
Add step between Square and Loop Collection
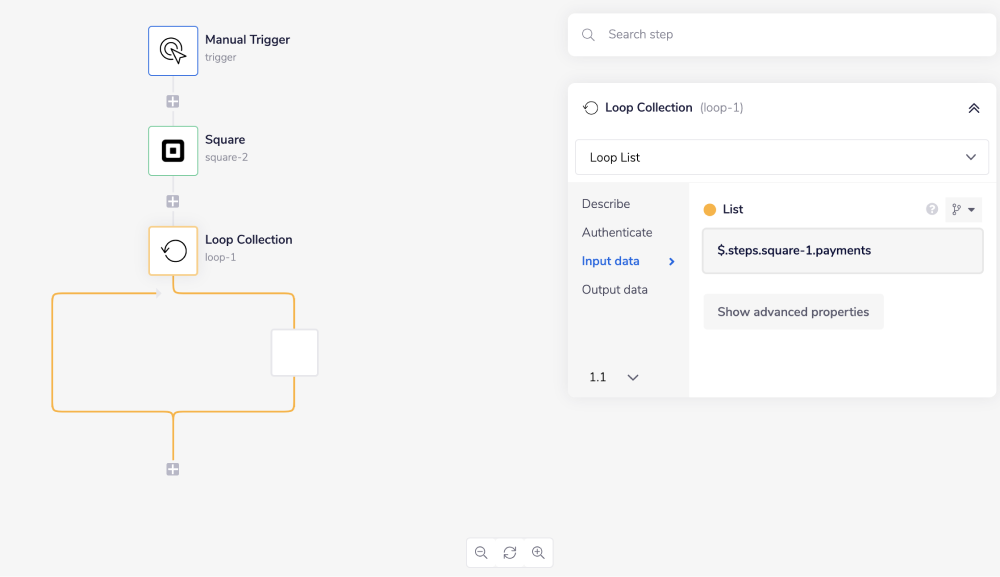pos(173,201)
